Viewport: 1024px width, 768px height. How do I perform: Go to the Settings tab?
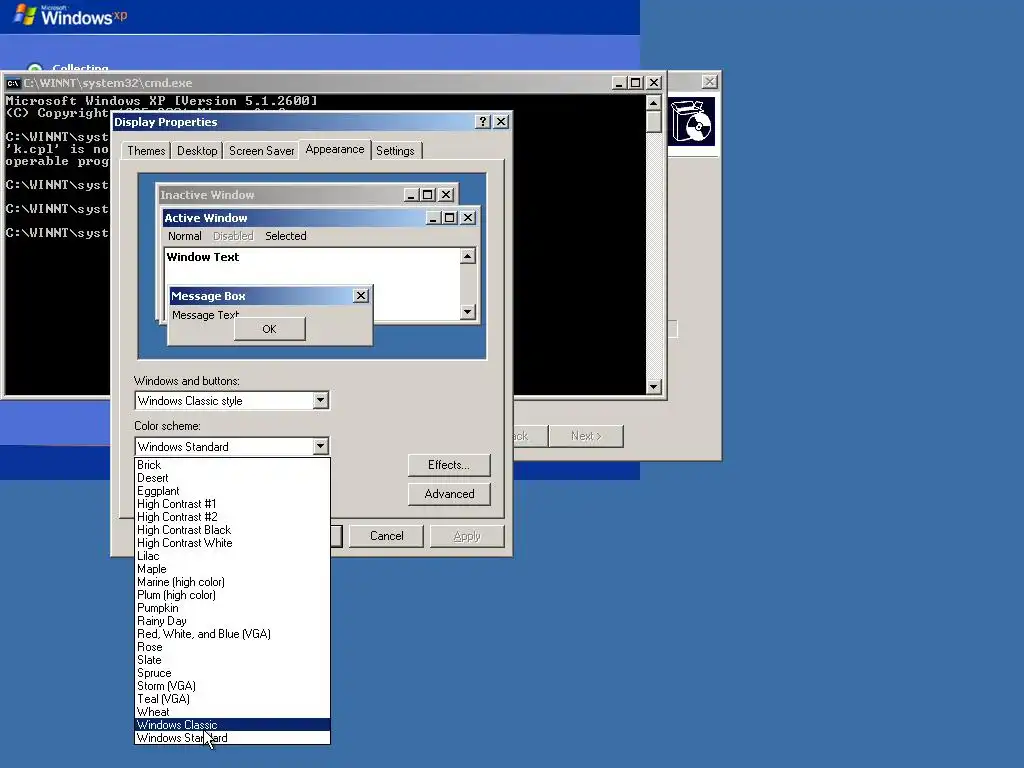pos(395,151)
